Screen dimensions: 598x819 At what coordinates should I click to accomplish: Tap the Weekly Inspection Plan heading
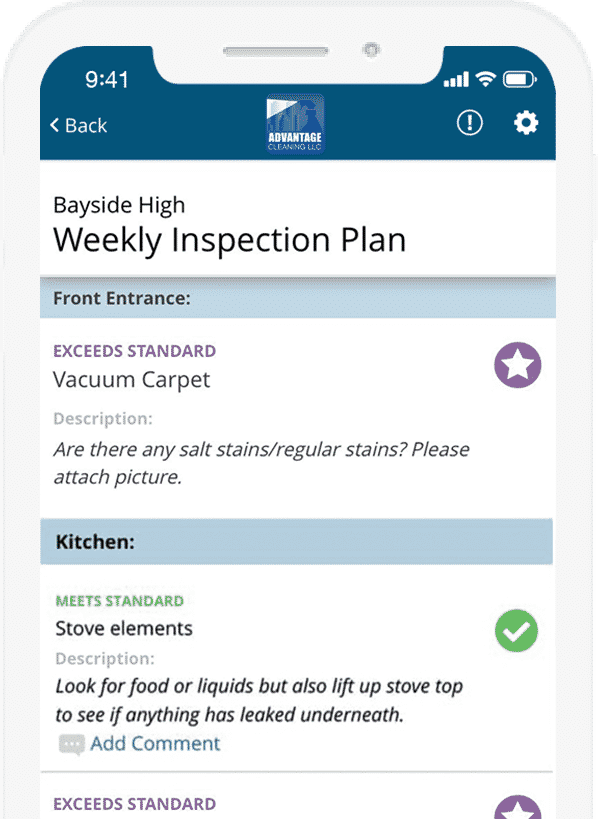(x=229, y=241)
